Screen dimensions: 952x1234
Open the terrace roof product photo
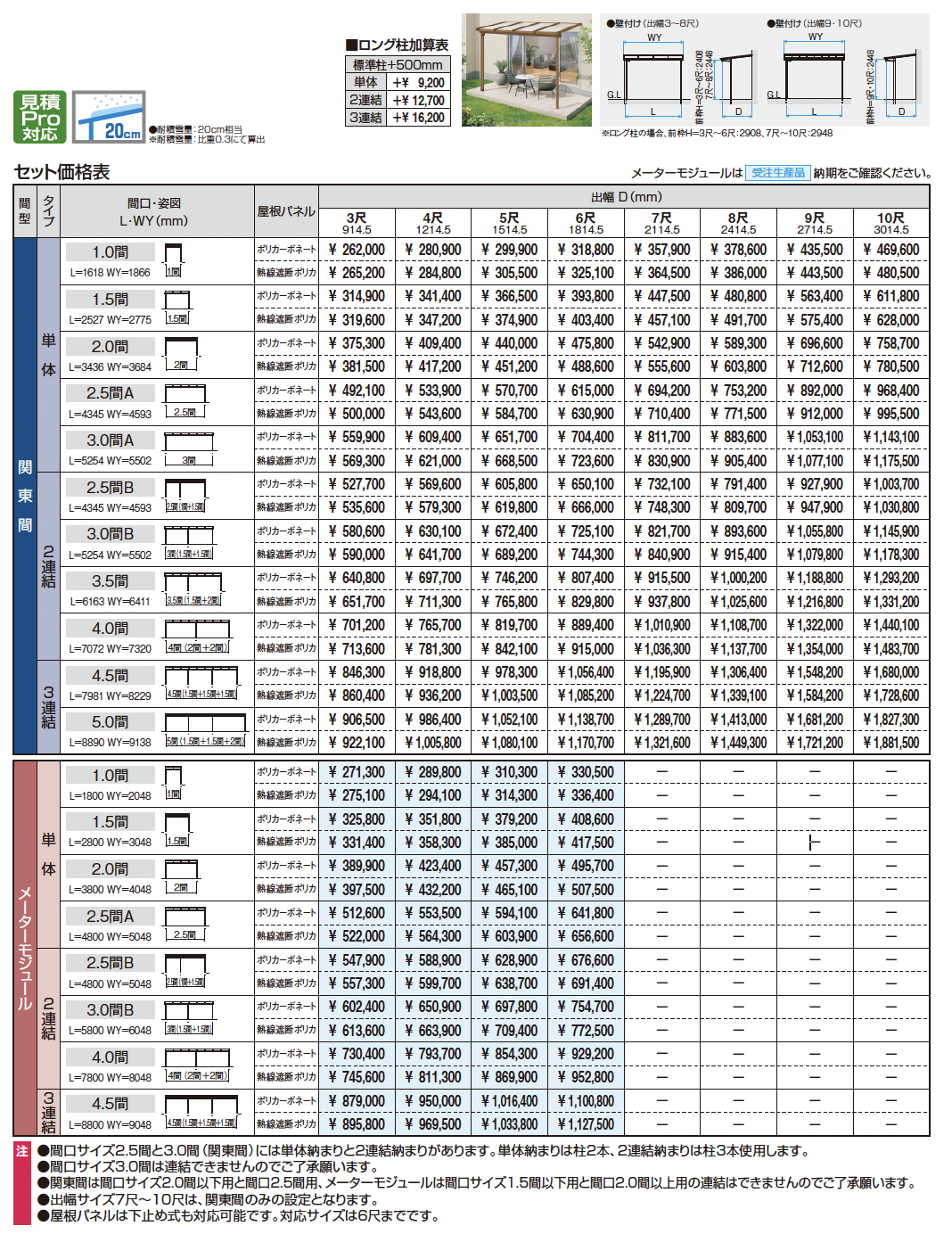pyautogui.click(x=527, y=70)
